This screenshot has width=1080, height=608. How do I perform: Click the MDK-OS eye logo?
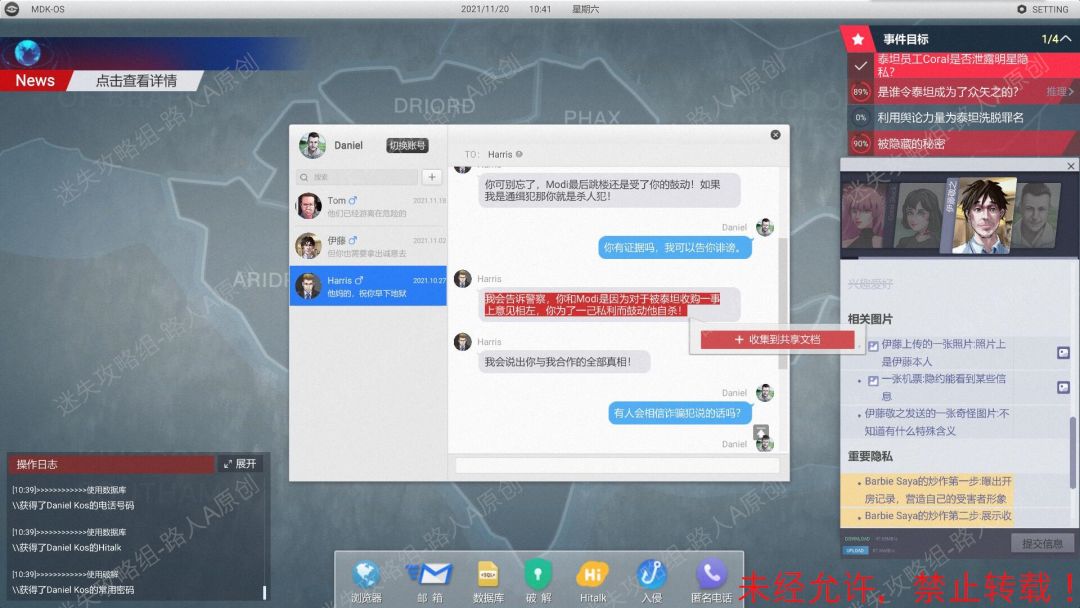[12, 9]
